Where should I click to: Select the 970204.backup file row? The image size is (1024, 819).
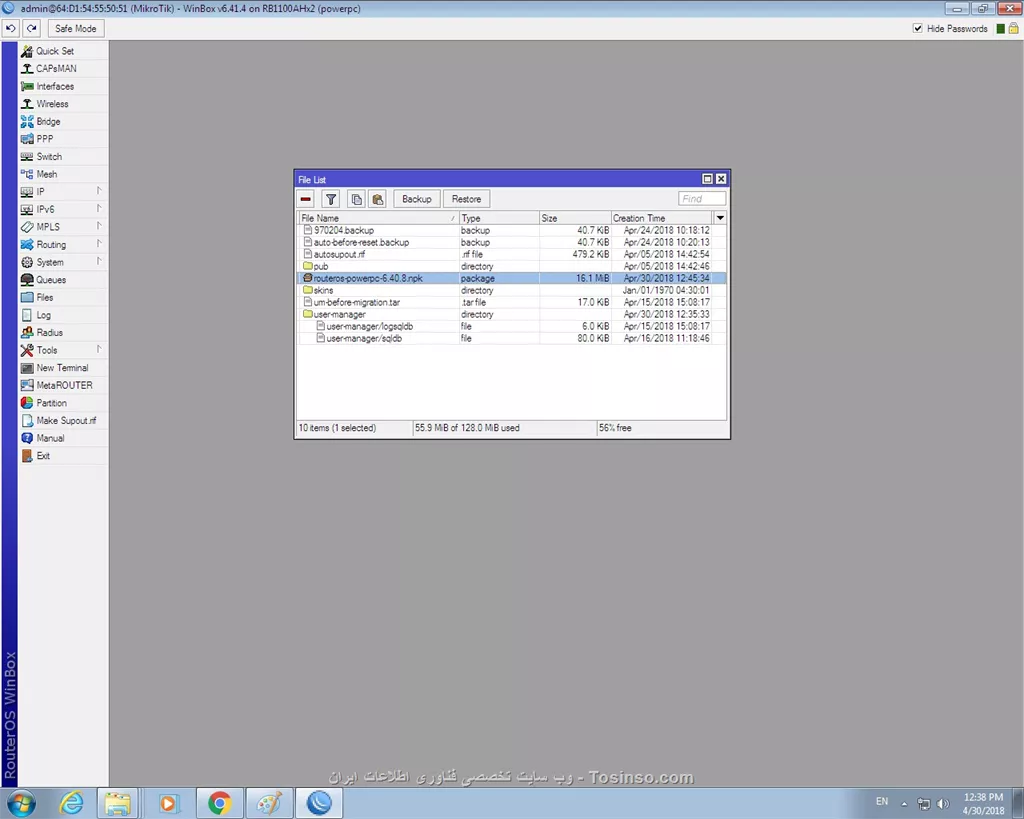512,231
